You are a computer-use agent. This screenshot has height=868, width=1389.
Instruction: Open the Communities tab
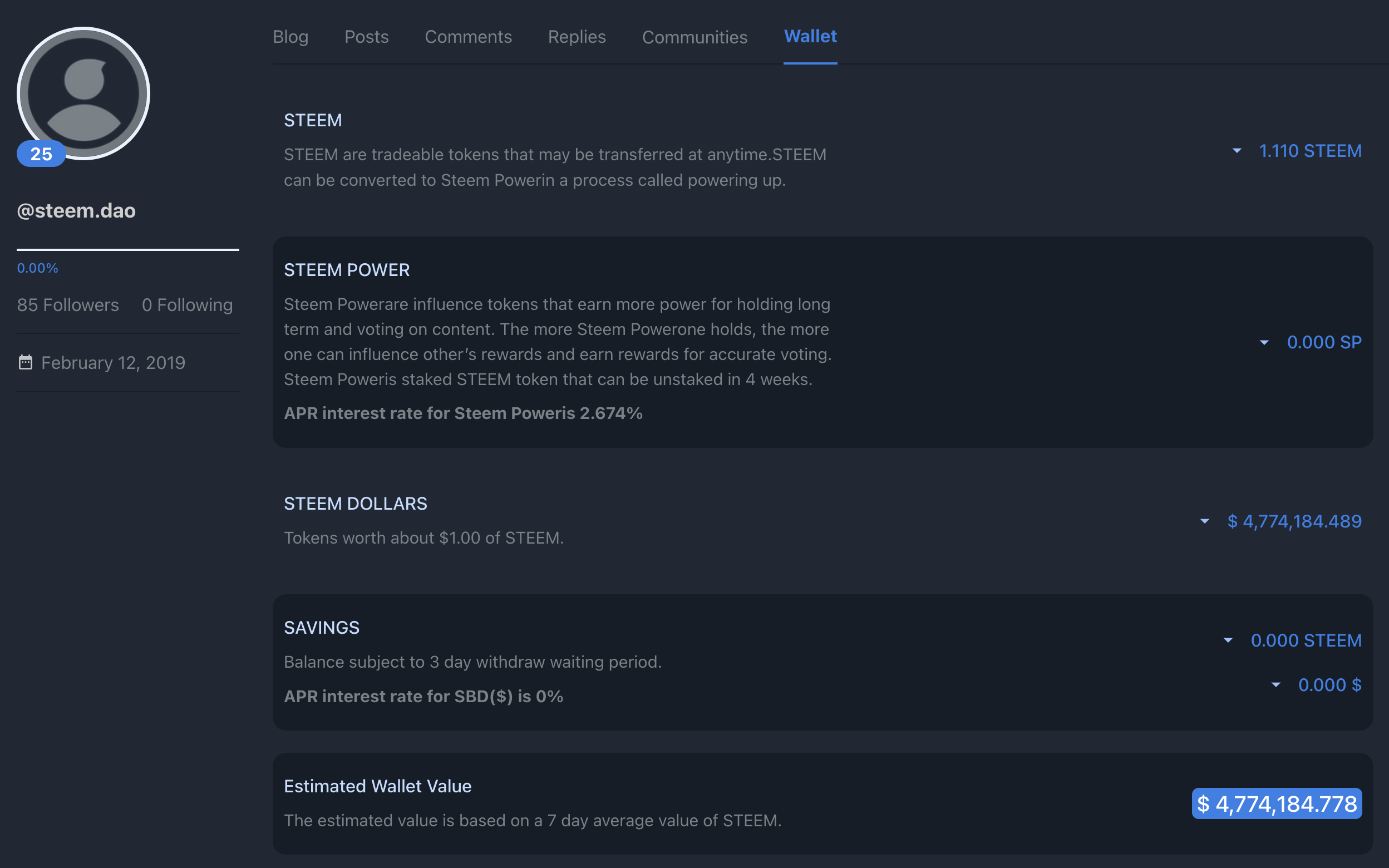click(x=694, y=37)
